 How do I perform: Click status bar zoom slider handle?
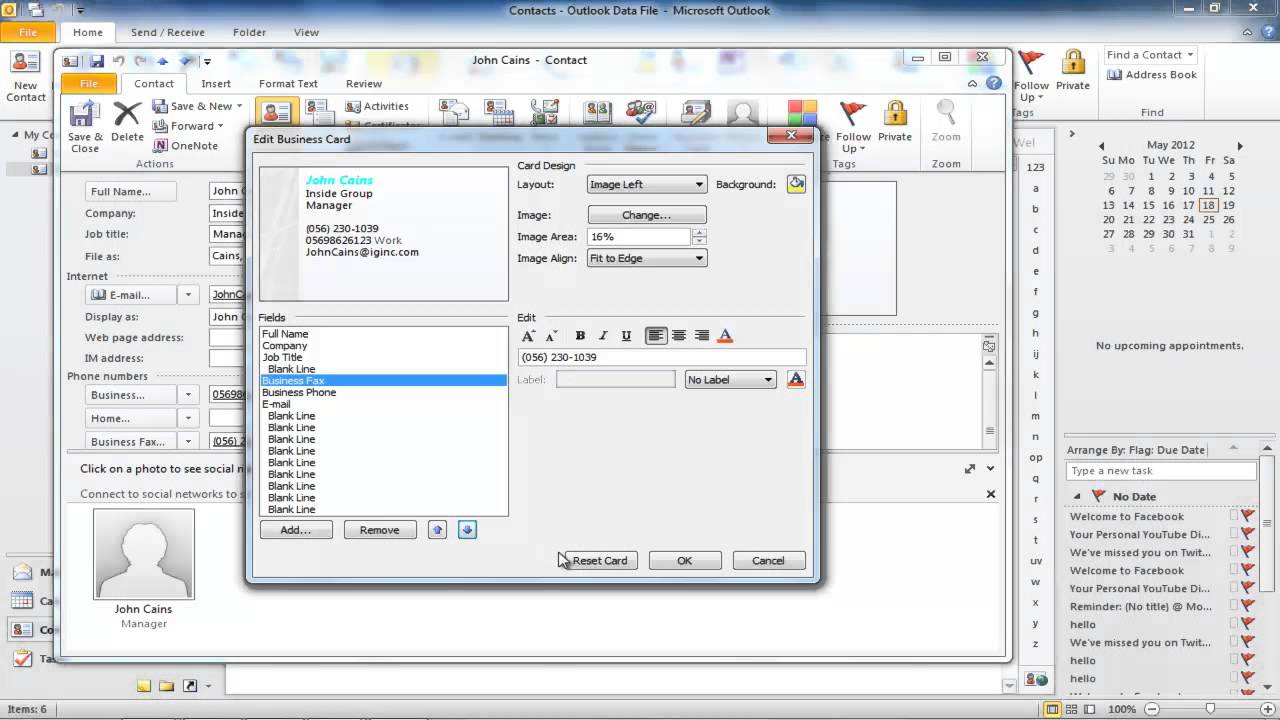[1210, 709]
